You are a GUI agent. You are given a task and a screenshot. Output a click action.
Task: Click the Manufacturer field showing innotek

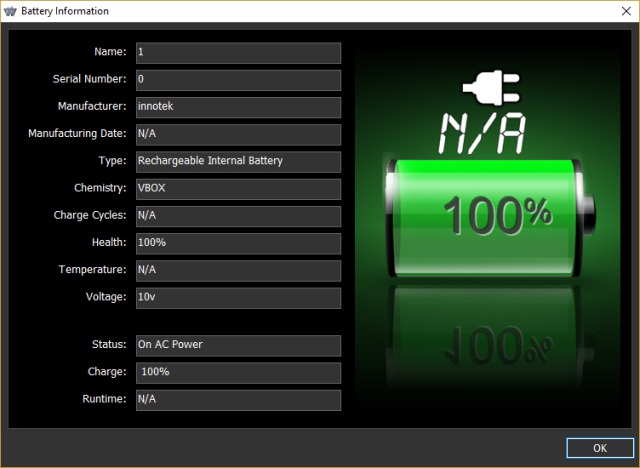point(237,107)
